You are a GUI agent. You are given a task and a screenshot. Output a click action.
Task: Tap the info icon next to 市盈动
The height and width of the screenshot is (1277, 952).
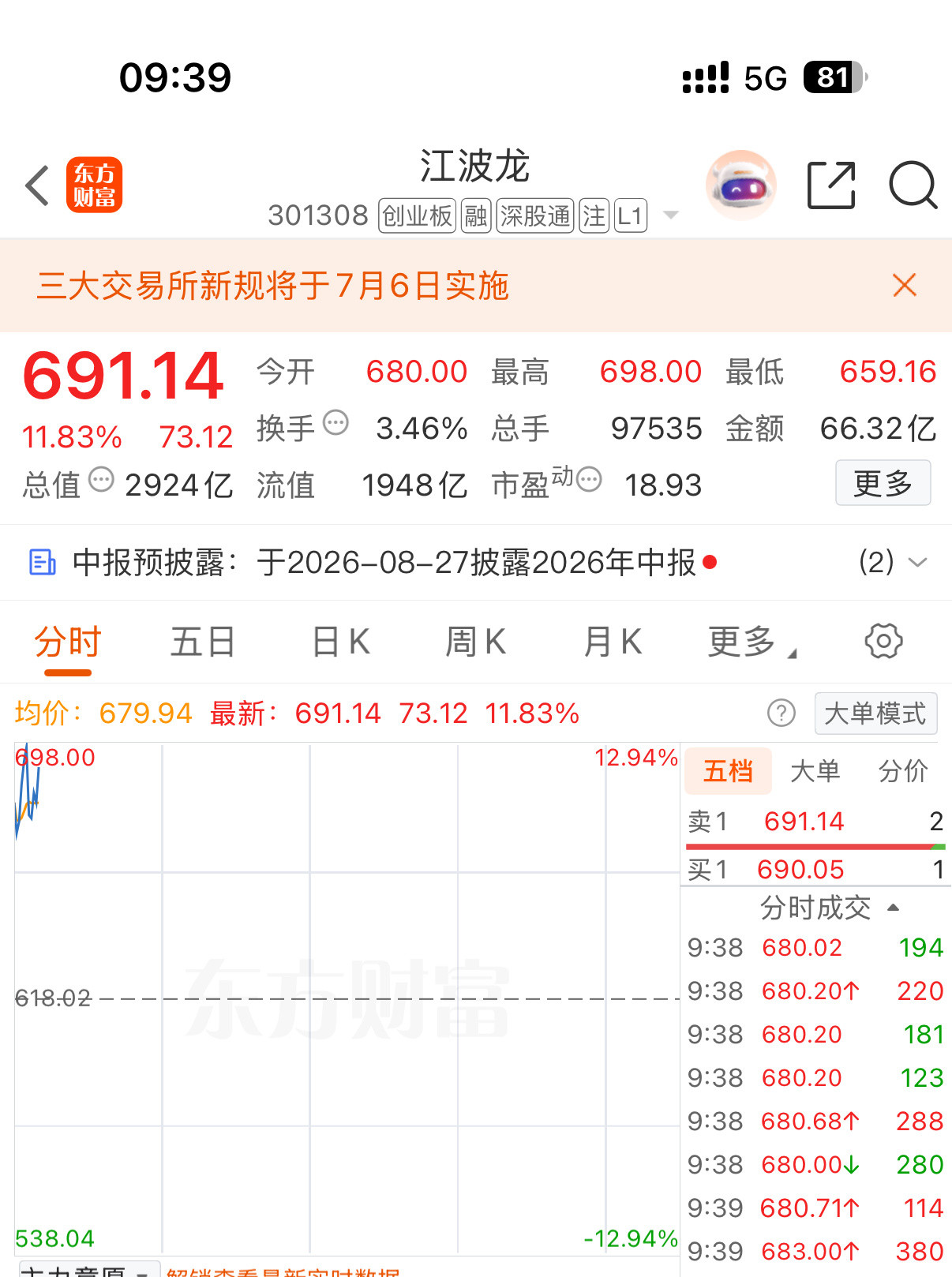coord(589,478)
